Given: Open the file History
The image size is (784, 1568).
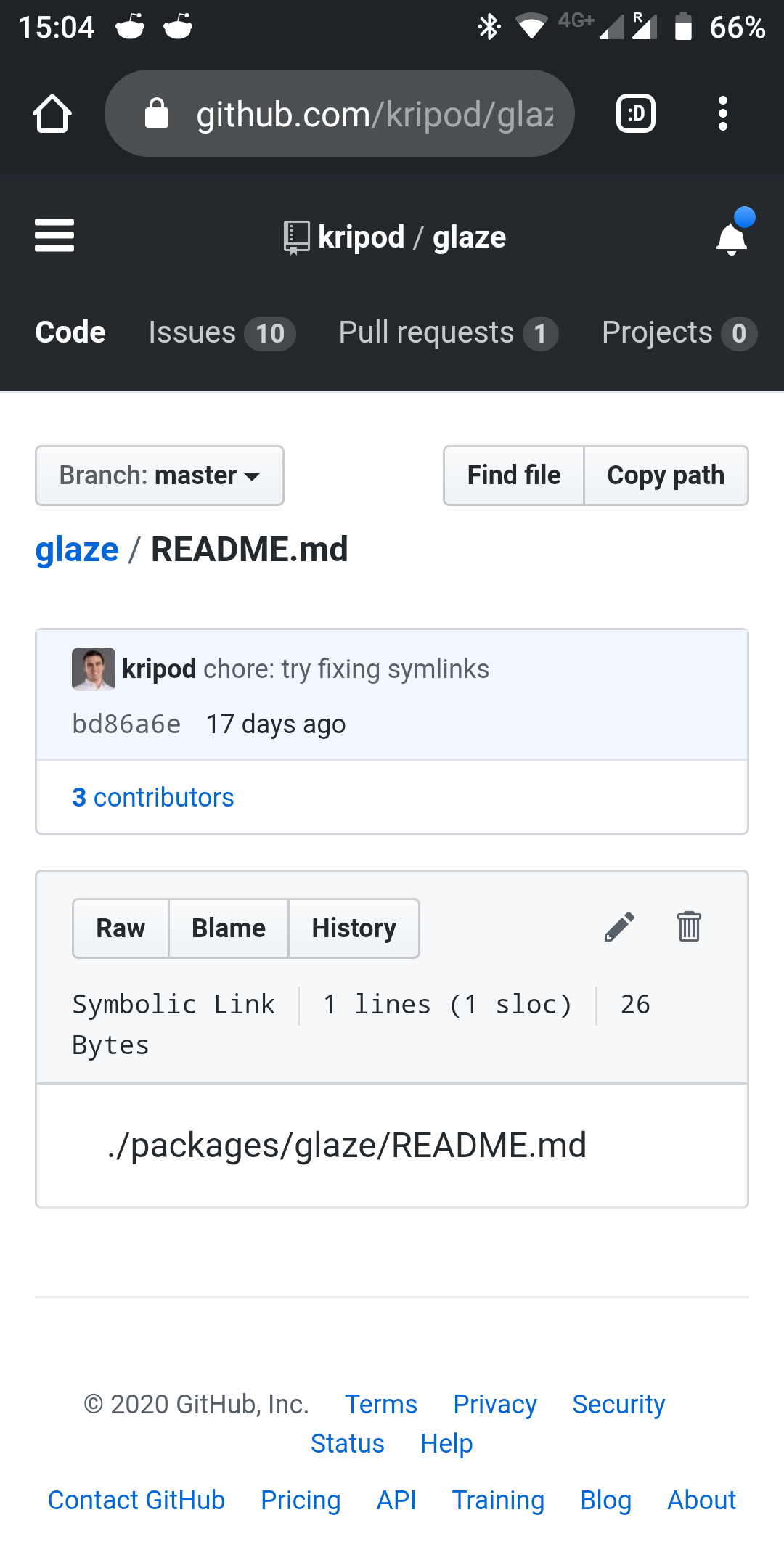Looking at the screenshot, I should 354,928.
